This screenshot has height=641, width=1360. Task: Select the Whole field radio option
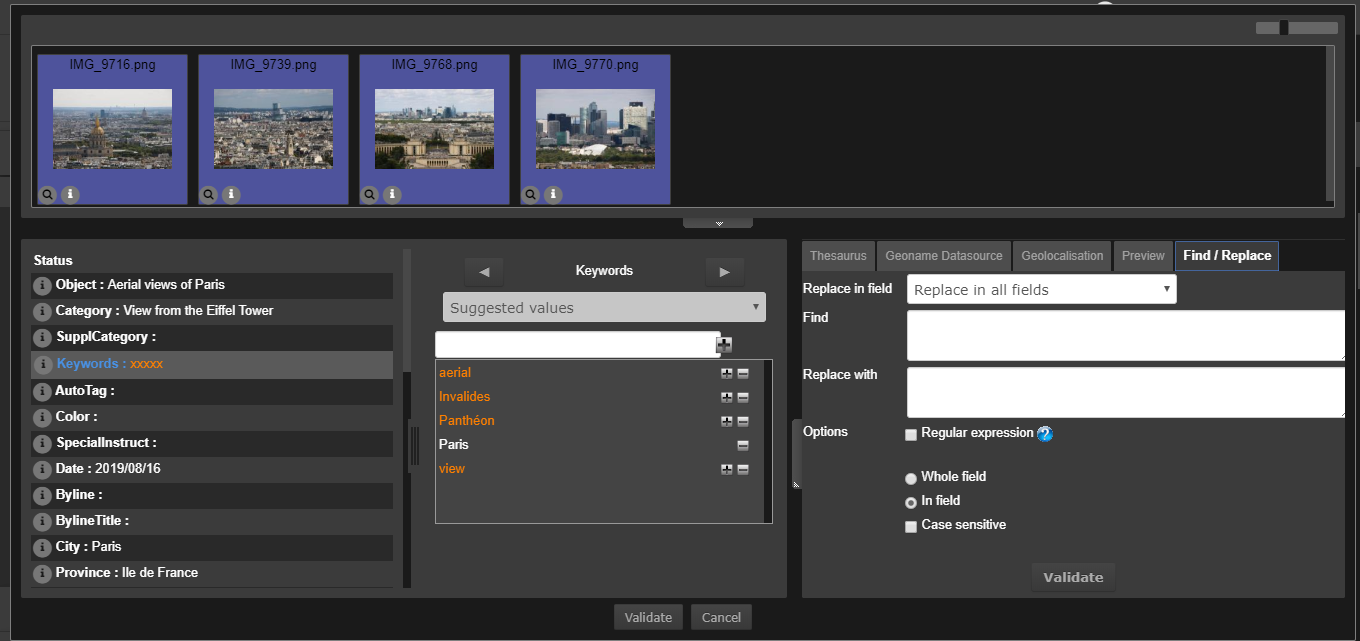pos(911,478)
